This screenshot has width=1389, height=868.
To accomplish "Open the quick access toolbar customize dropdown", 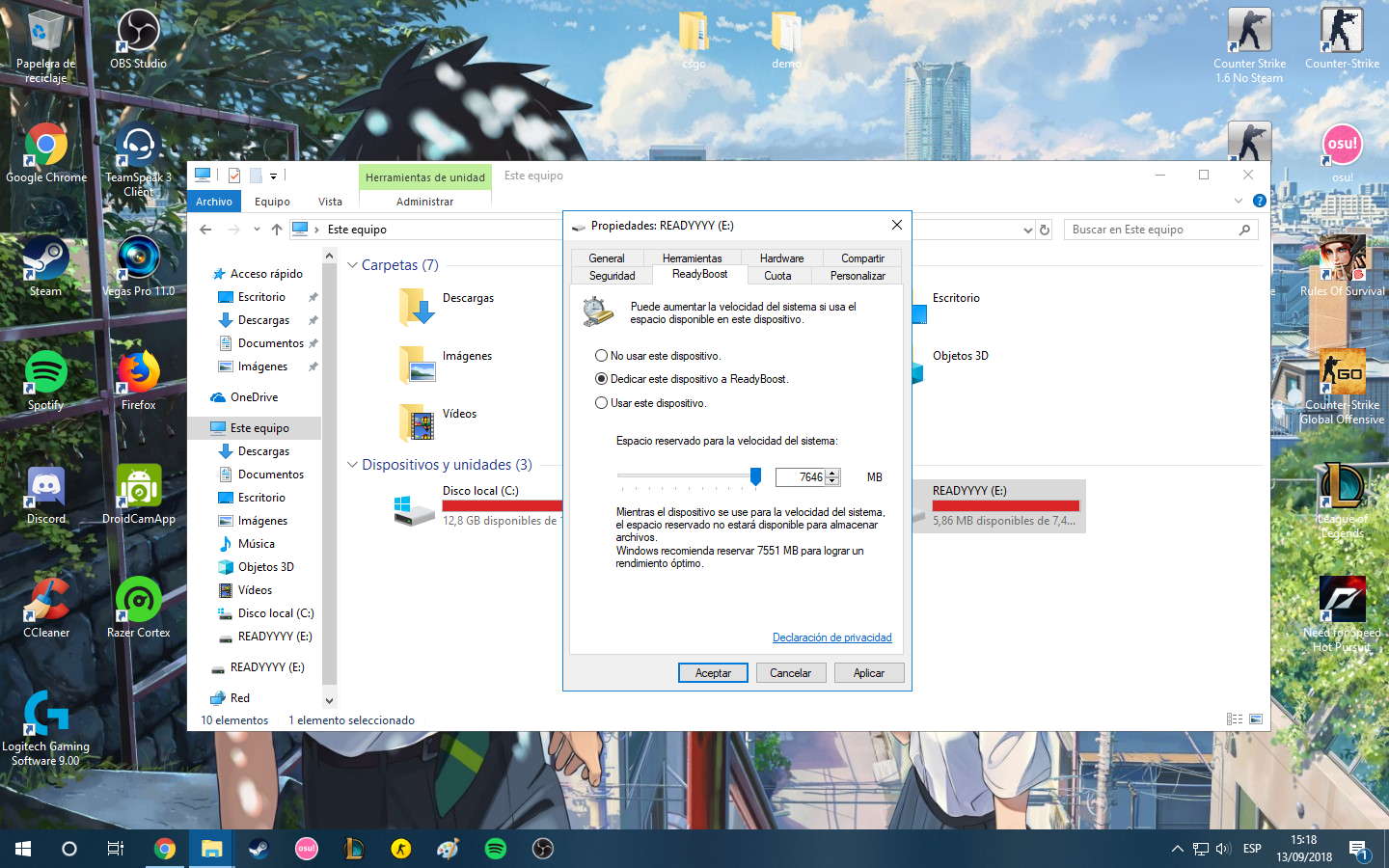I will click(273, 176).
